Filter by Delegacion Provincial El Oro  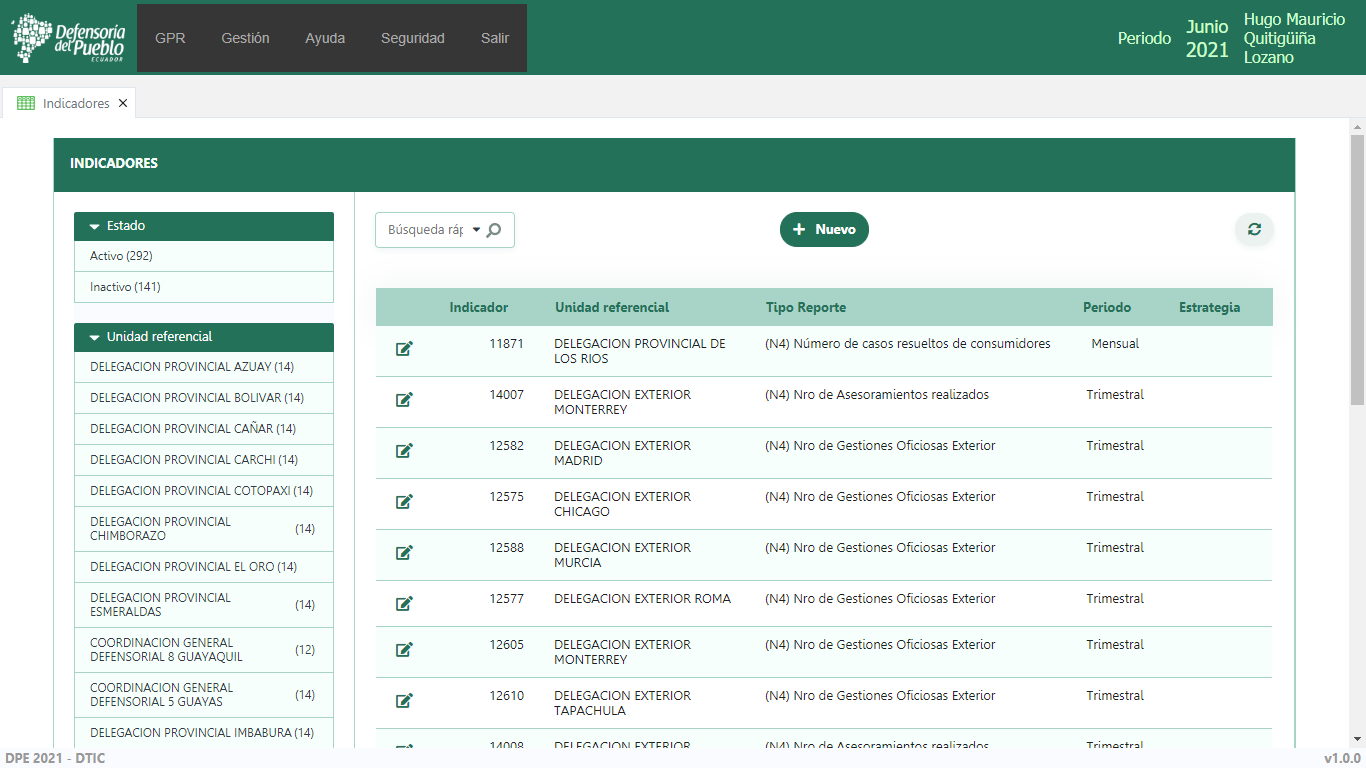pyautogui.click(x=204, y=567)
